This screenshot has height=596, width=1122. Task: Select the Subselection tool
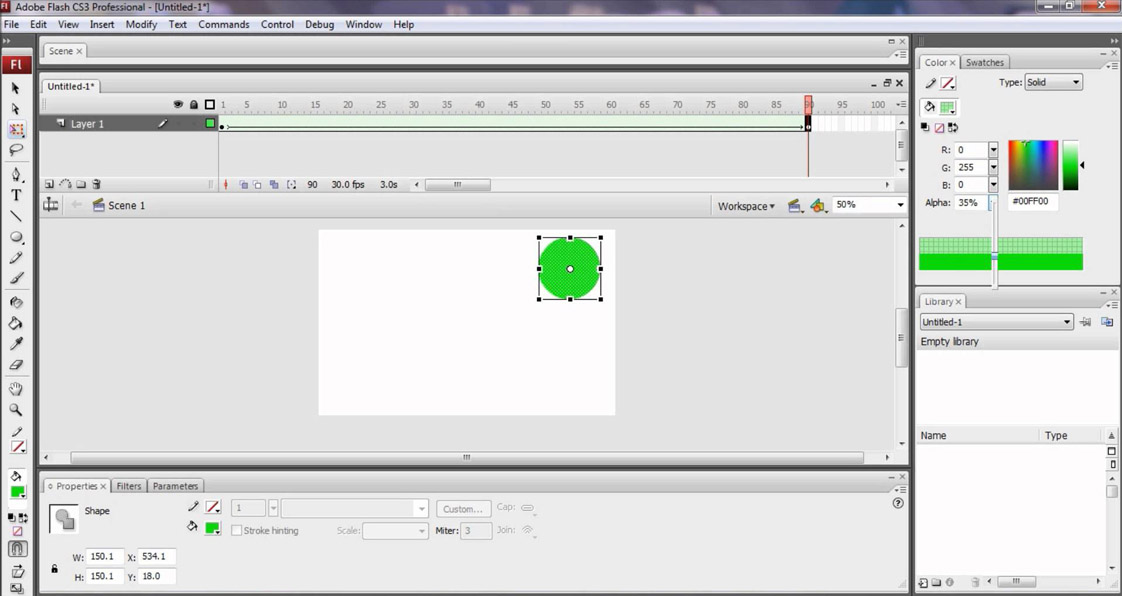[x=16, y=109]
